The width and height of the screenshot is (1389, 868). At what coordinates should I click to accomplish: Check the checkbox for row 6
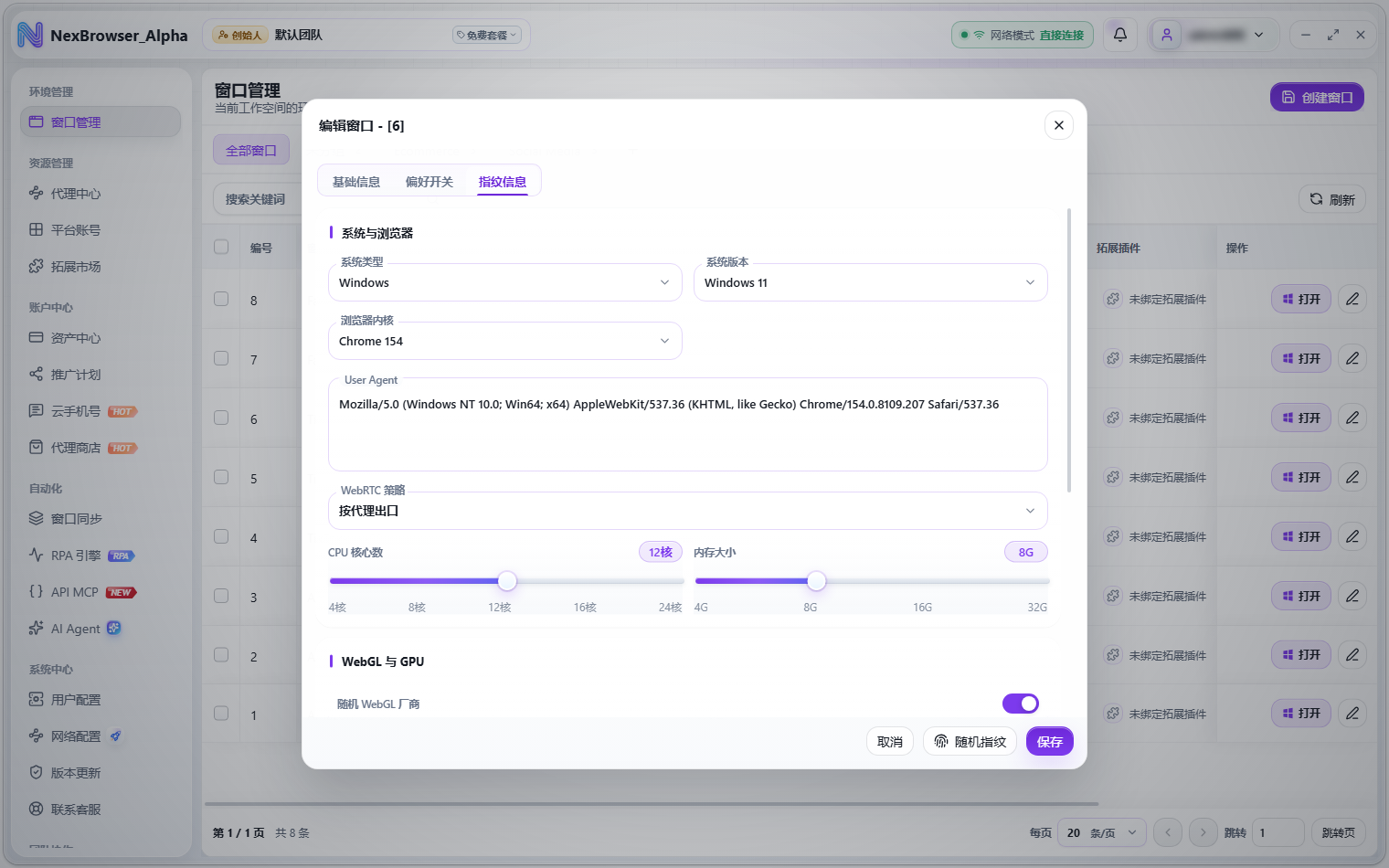tap(221, 418)
